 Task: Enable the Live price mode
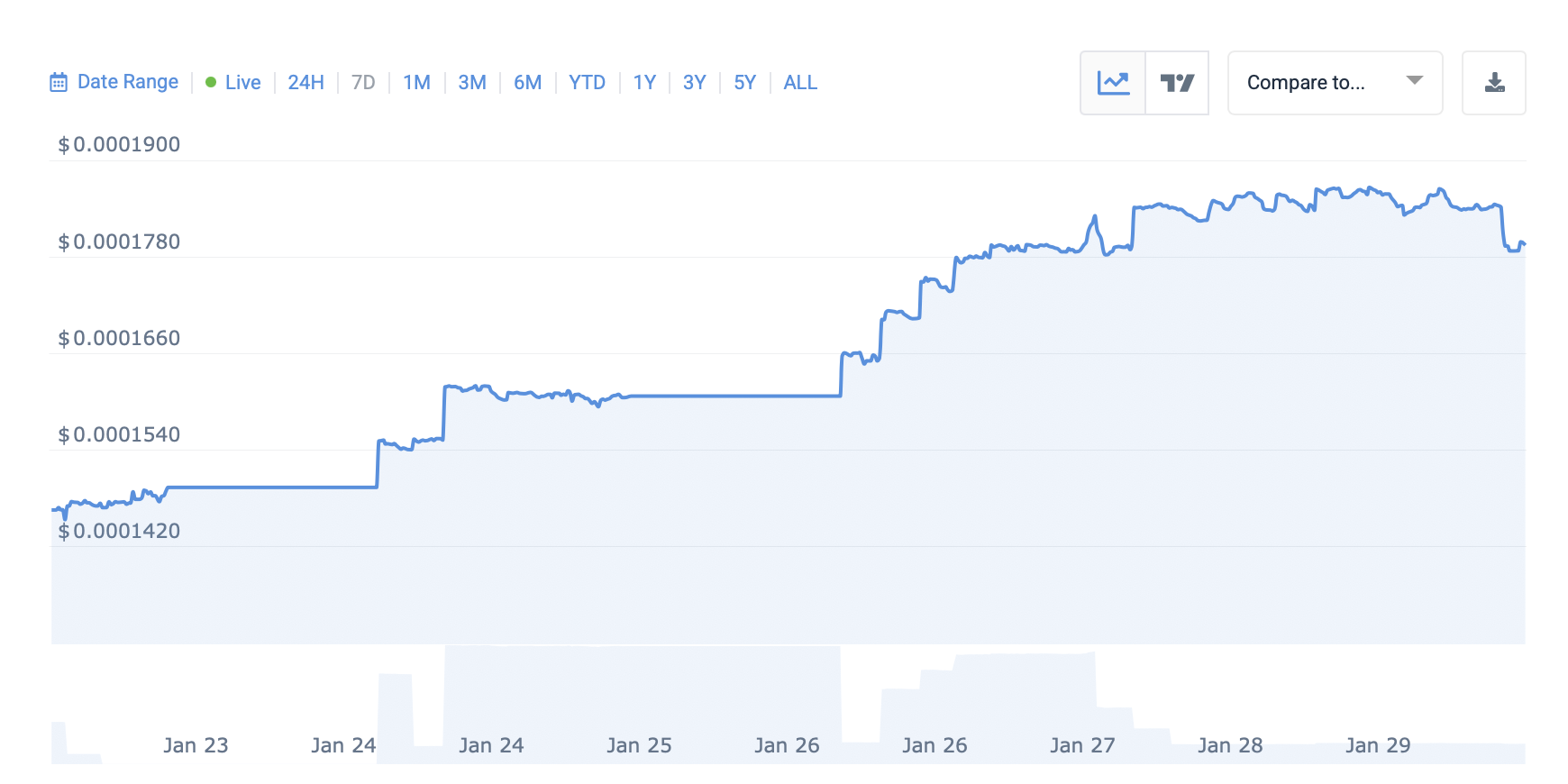[x=242, y=83]
